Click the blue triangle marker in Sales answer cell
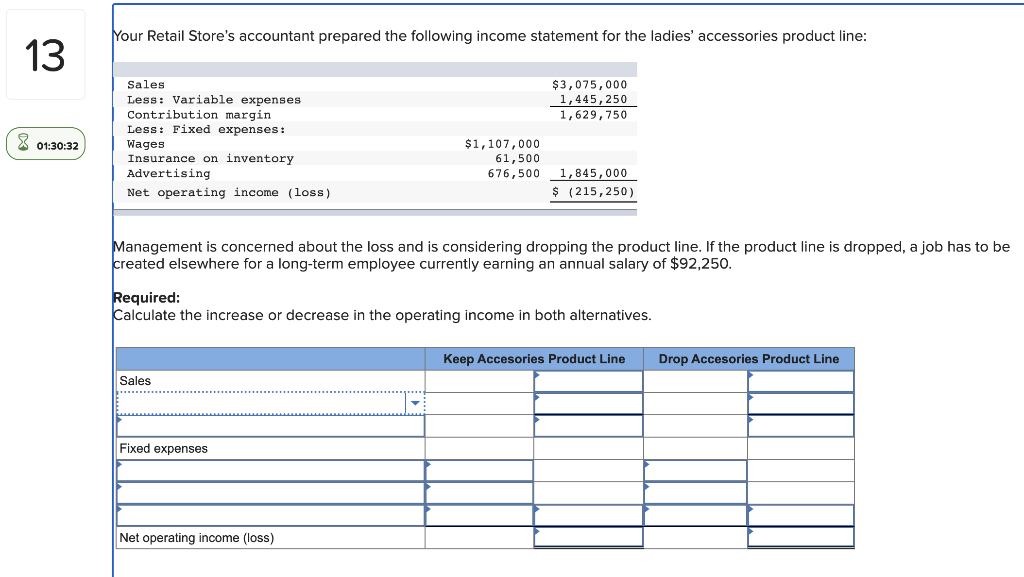The height and width of the screenshot is (577, 1024). coord(537,374)
